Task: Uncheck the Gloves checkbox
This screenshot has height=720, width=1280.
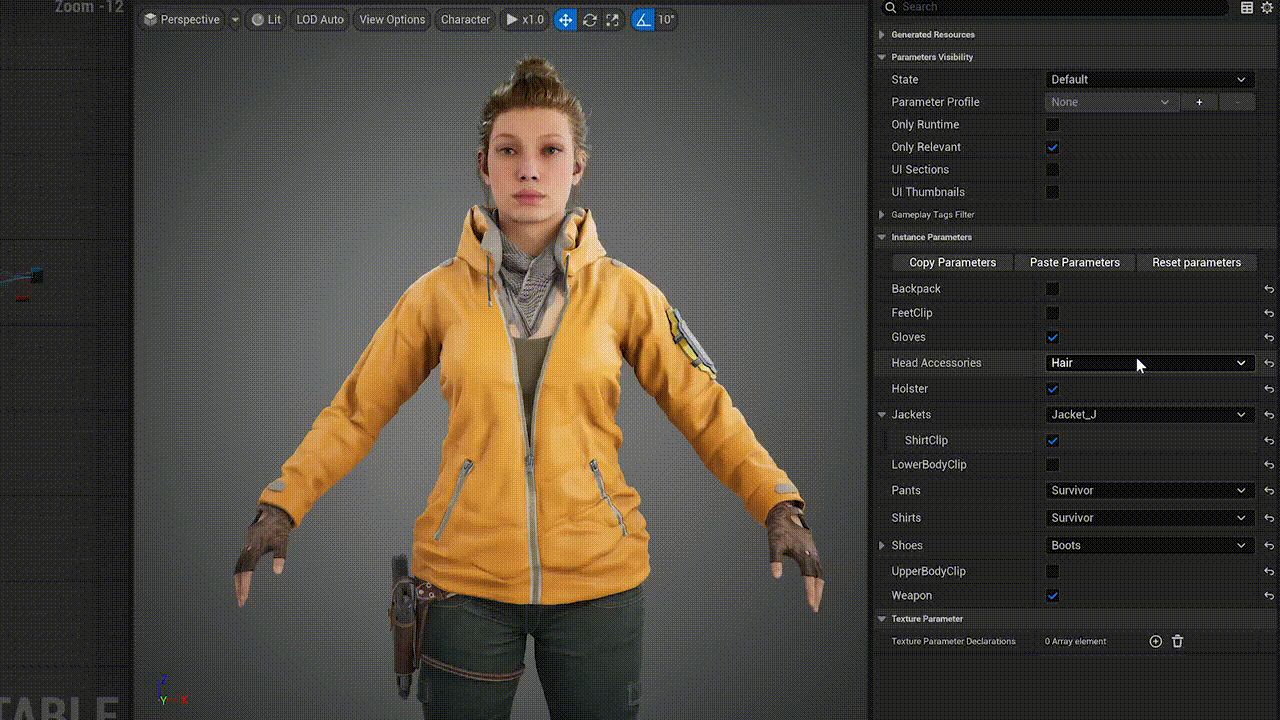Action: 1052,337
